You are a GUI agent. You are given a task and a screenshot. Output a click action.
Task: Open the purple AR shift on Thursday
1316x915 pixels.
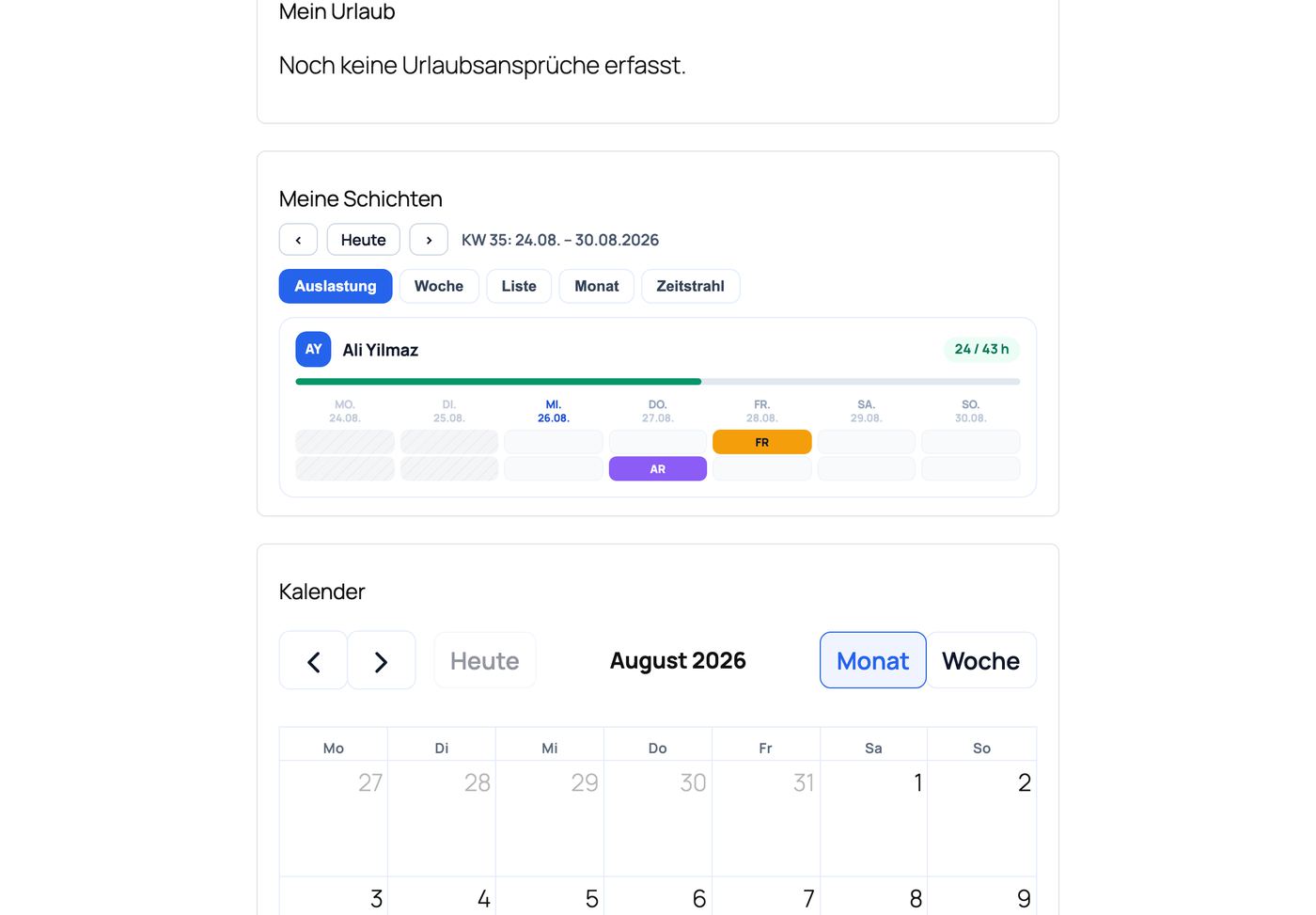click(x=658, y=468)
